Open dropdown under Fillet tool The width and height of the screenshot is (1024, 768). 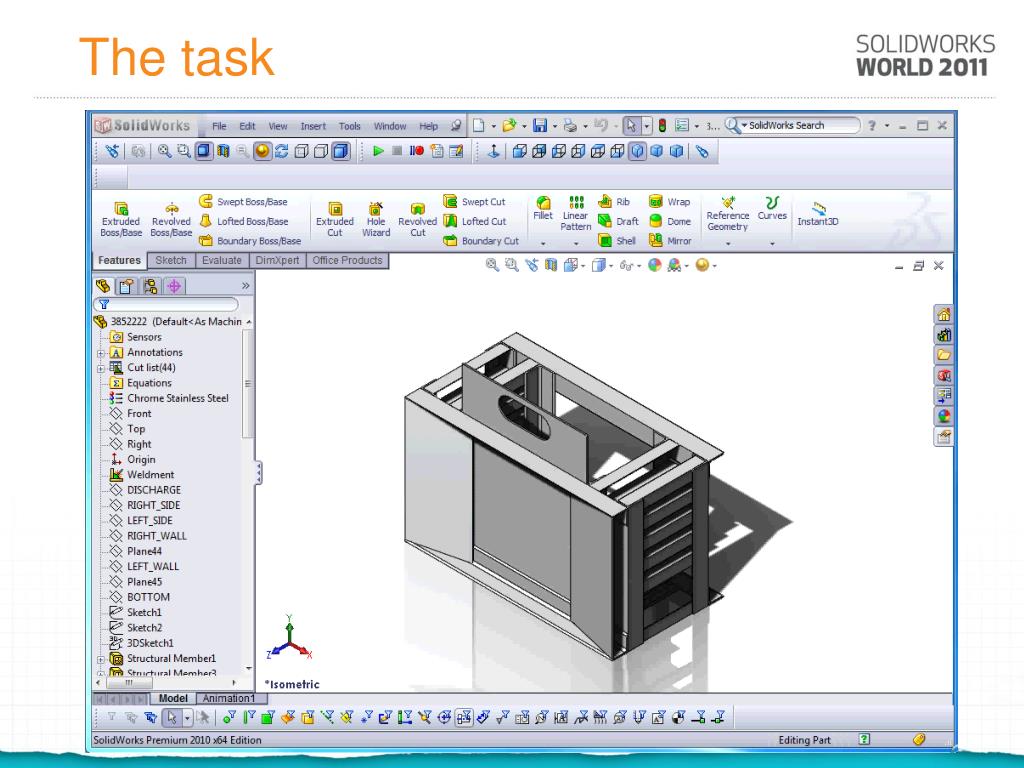click(x=543, y=244)
